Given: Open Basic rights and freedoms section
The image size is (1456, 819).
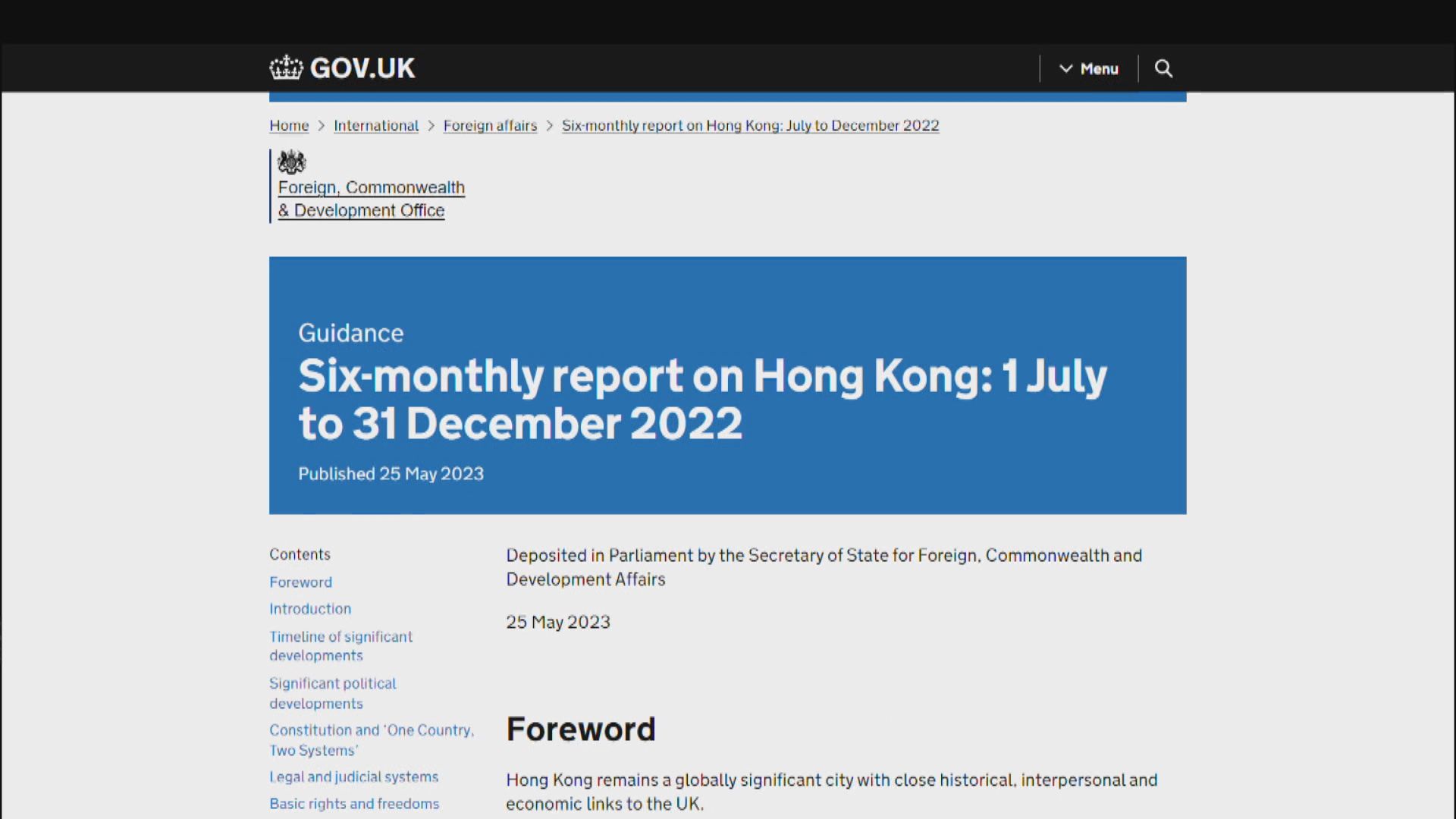Looking at the screenshot, I should pyautogui.click(x=353, y=804).
